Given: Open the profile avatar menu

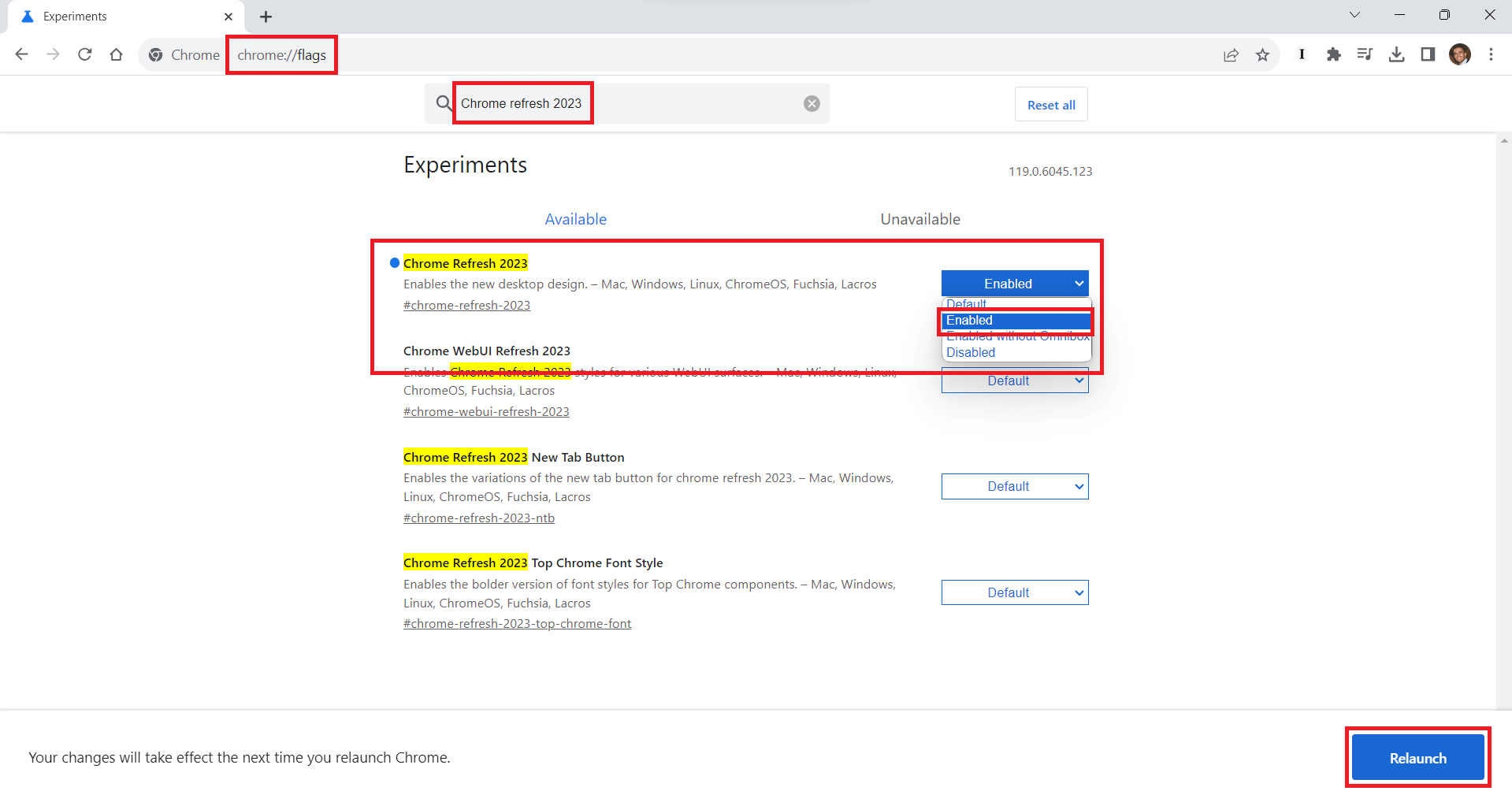Looking at the screenshot, I should (1460, 54).
